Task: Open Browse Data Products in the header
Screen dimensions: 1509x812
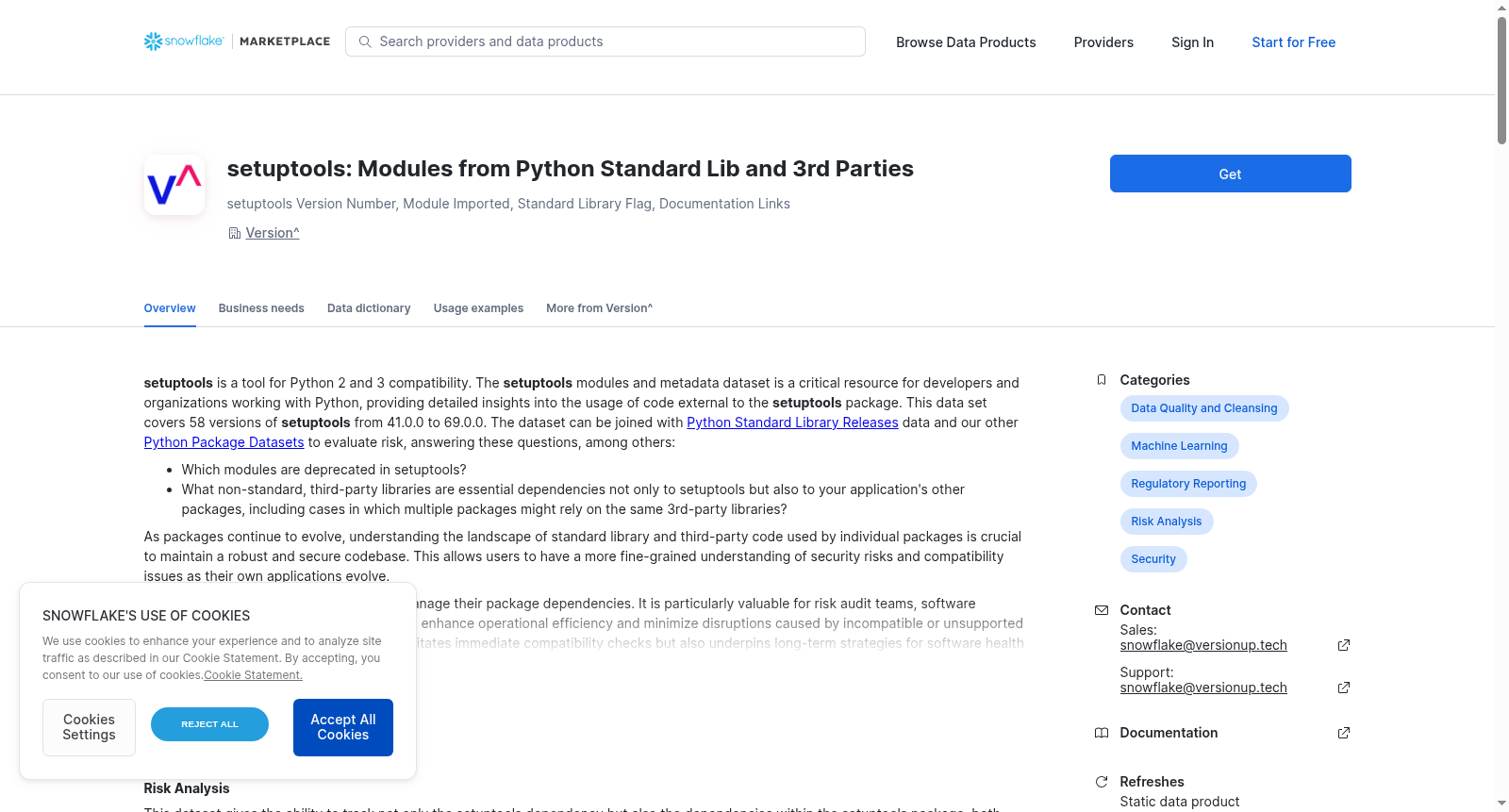Action: 966,42
